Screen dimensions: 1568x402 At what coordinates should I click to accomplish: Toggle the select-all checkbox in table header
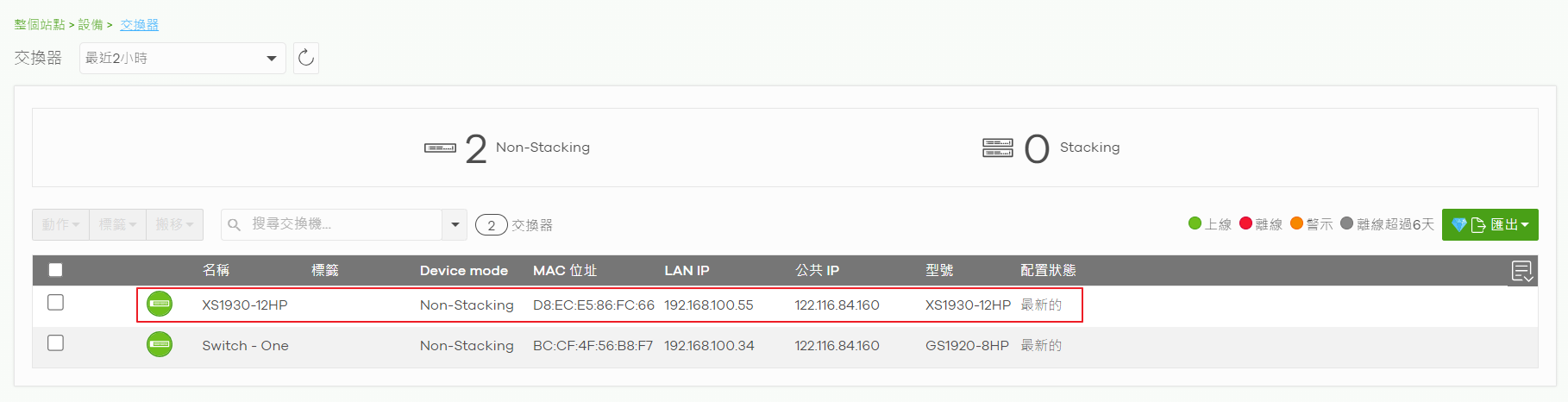point(55,270)
